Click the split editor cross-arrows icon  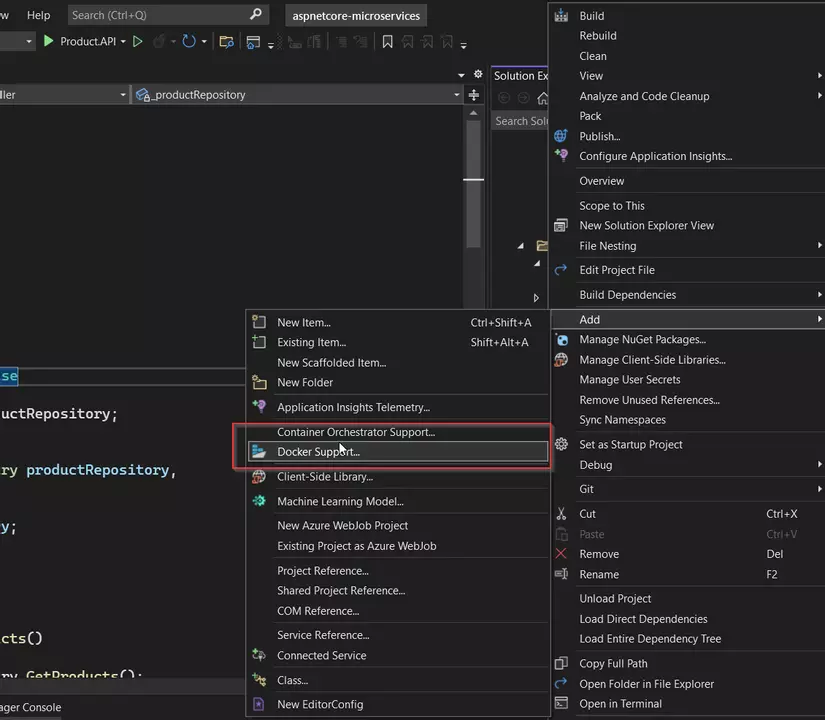coord(474,95)
